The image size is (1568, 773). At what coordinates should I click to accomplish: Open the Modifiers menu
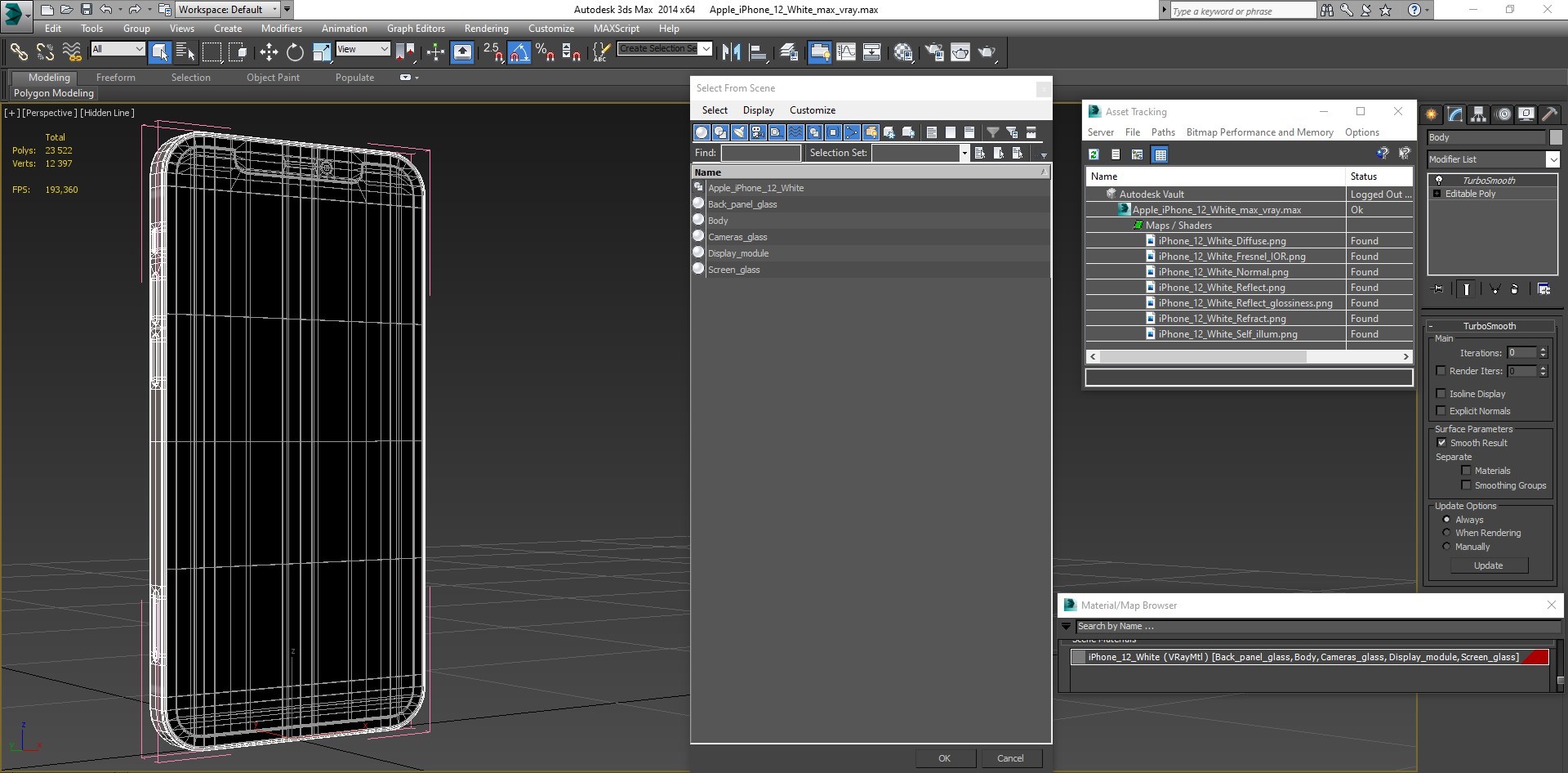pyautogui.click(x=281, y=29)
